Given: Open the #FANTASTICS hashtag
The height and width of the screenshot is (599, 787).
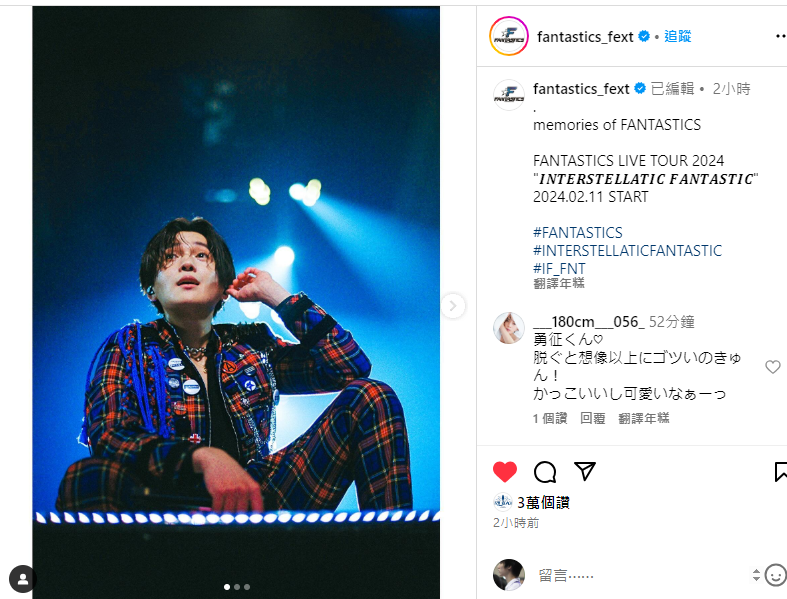Looking at the screenshot, I should click(x=578, y=232).
